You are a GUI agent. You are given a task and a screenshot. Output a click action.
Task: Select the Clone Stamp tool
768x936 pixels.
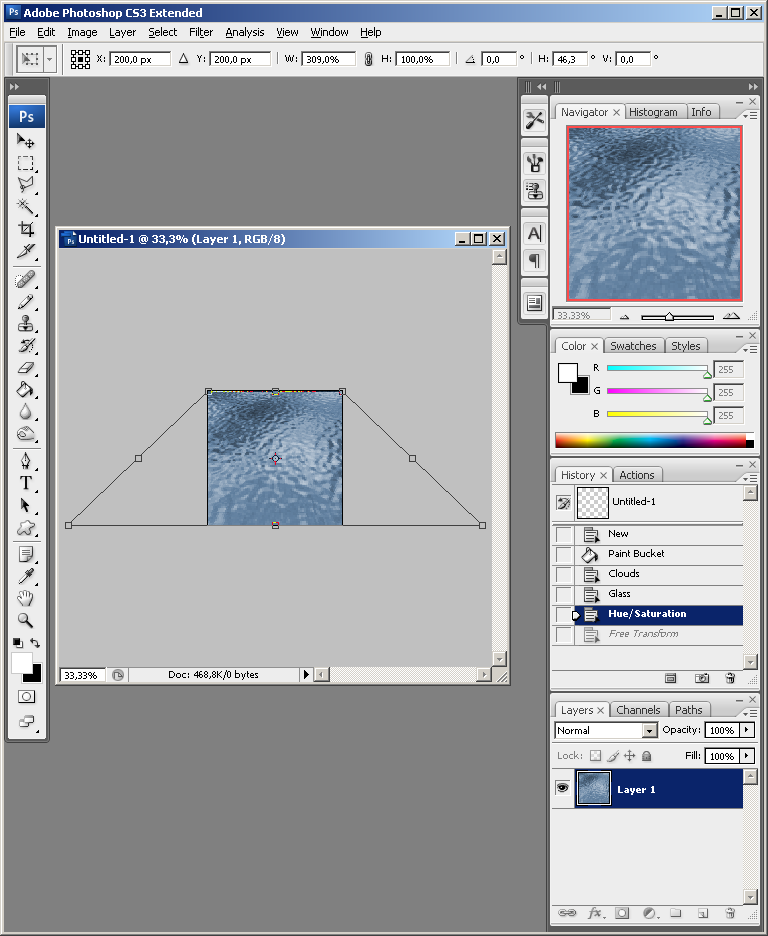point(26,324)
